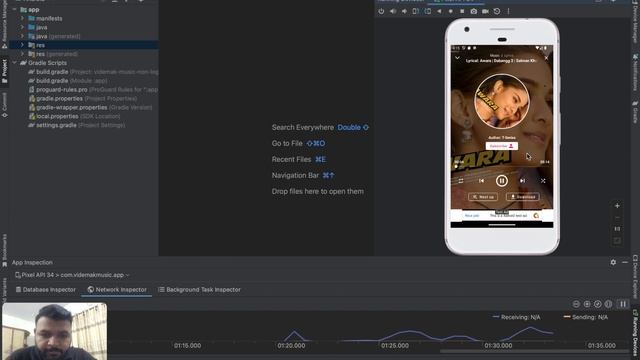The height and width of the screenshot is (360, 640).
Task: Expand the selected res folder
Action: 22,45
